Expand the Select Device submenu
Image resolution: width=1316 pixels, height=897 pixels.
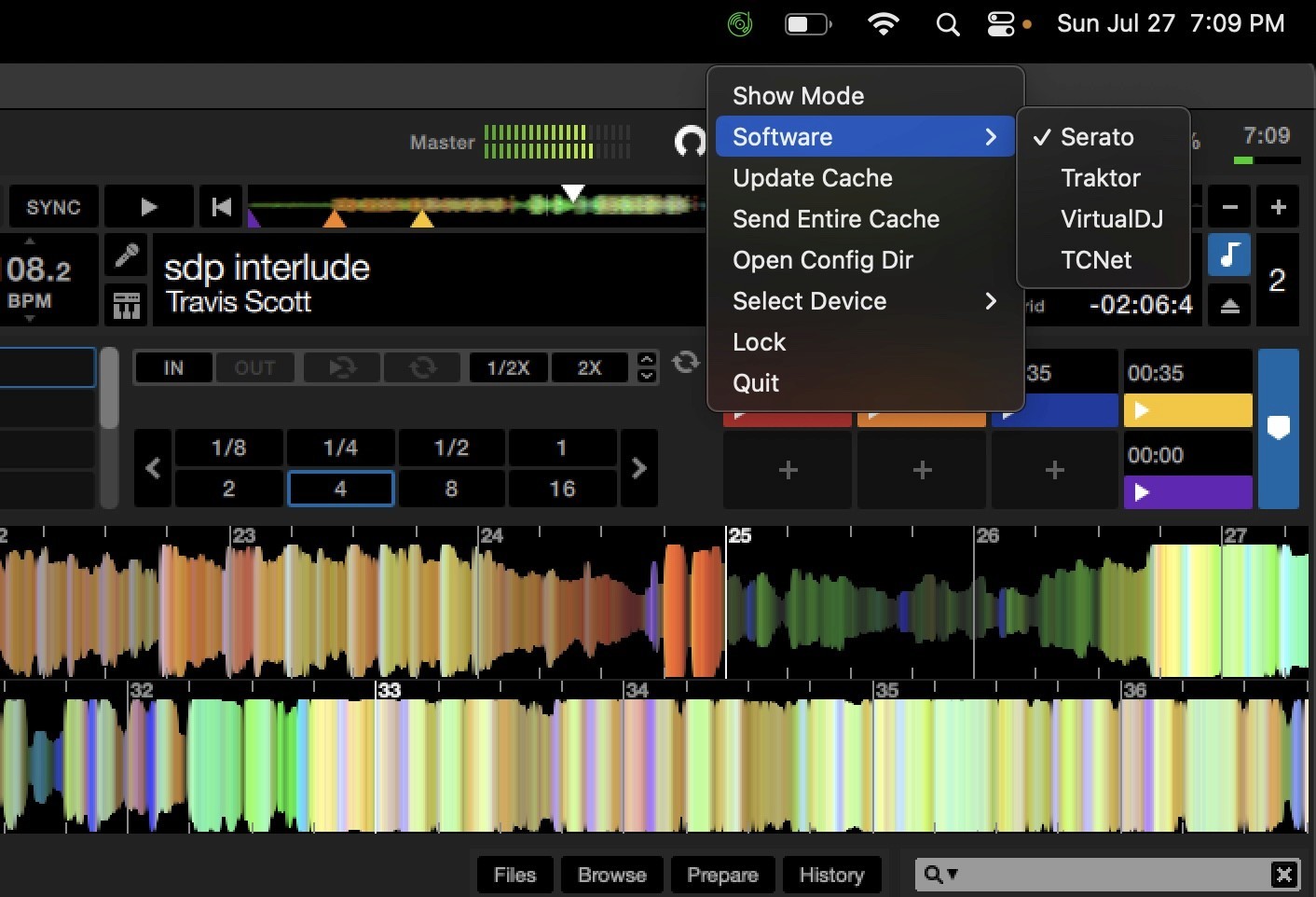click(865, 301)
